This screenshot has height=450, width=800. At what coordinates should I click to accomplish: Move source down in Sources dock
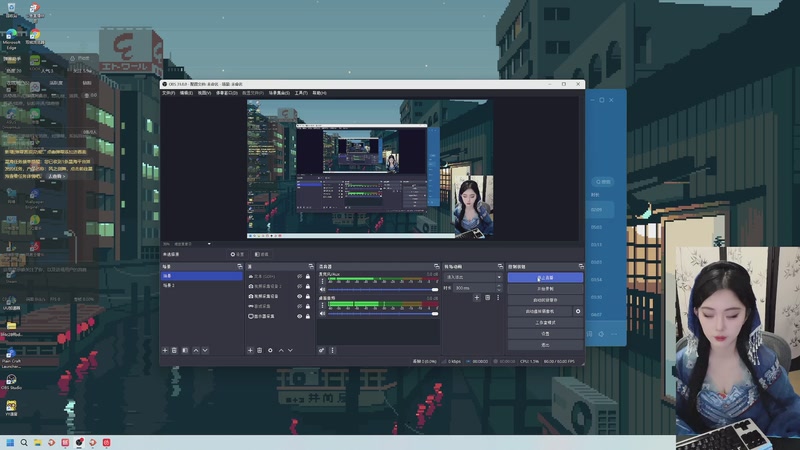pos(290,351)
